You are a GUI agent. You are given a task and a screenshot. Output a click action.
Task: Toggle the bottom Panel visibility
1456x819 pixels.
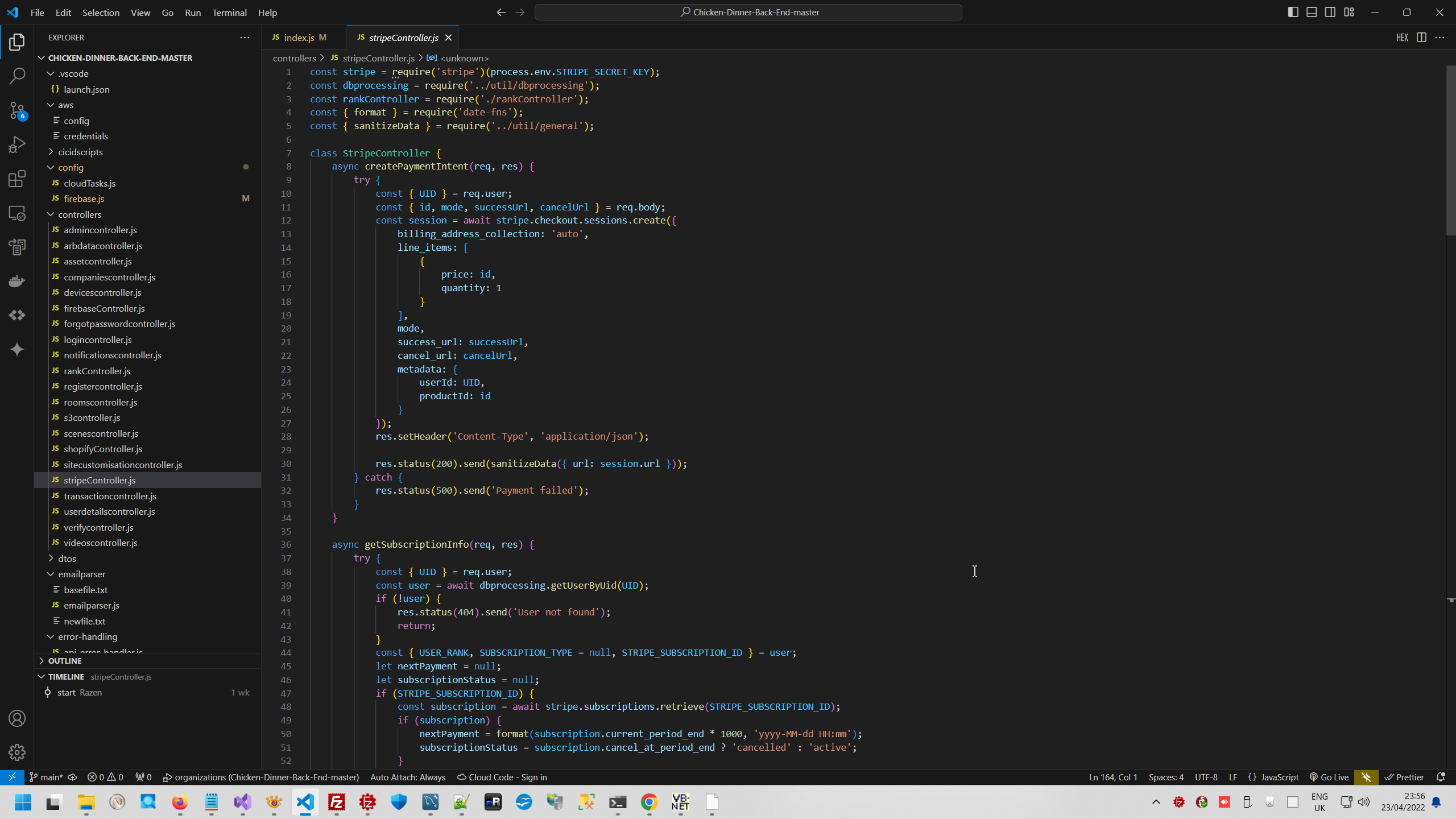(x=1312, y=11)
